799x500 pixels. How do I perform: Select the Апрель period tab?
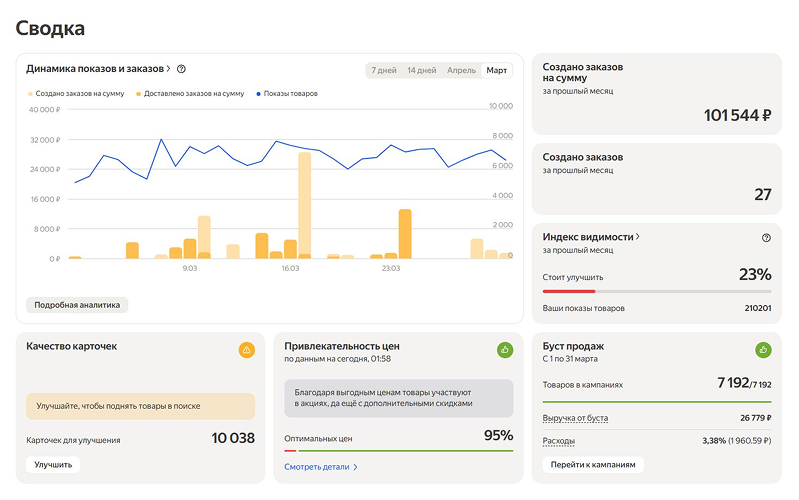461,70
